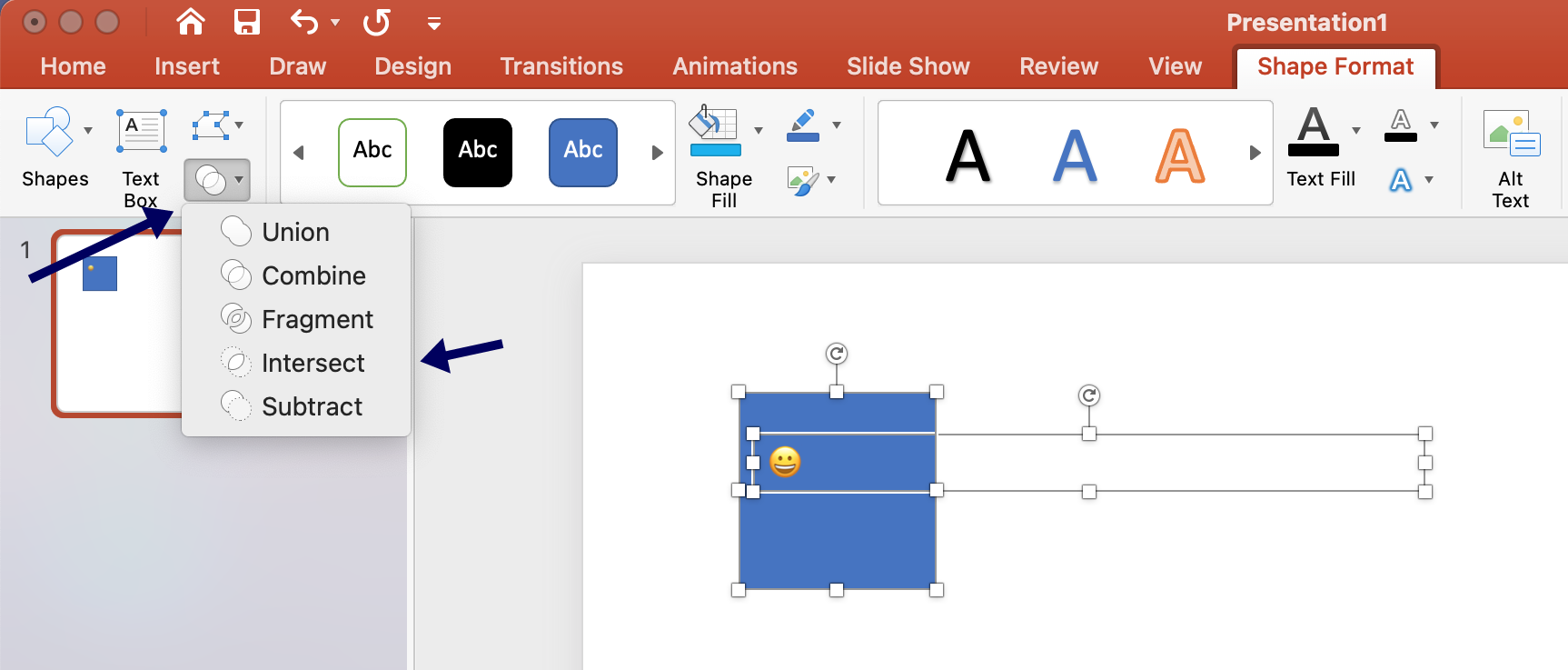Show more WordArt styles with right arrow
Image resolution: width=1568 pixels, height=670 pixels.
[x=1255, y=153]
